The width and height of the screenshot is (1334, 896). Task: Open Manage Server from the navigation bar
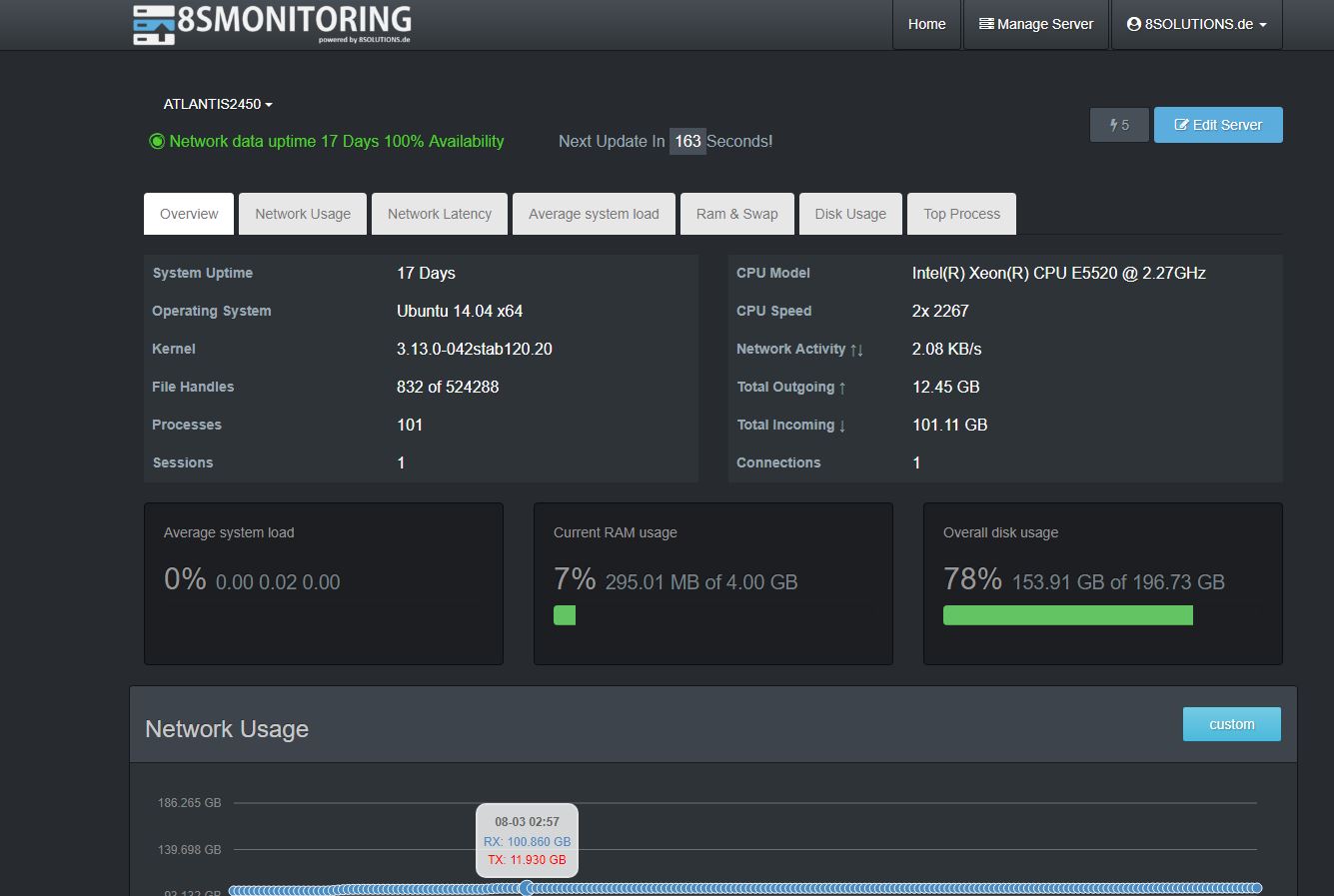coord(1036,24)
